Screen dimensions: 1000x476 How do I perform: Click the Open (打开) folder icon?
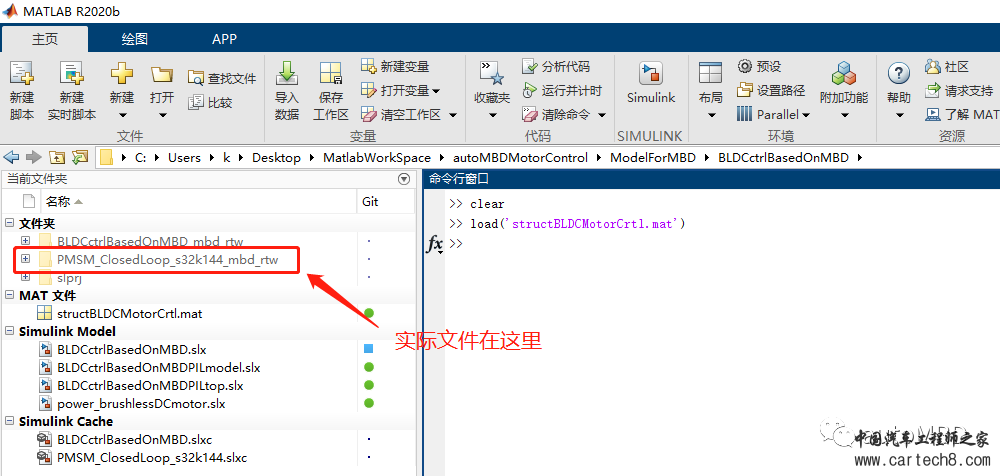click(x=162, y=74)
